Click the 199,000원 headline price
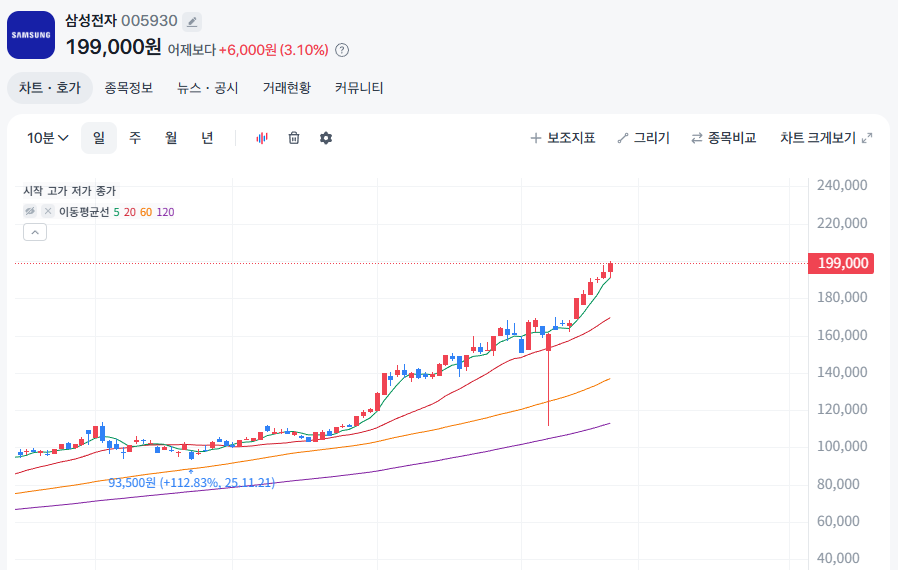Screen dimensions: 898x570 (113, 47)
